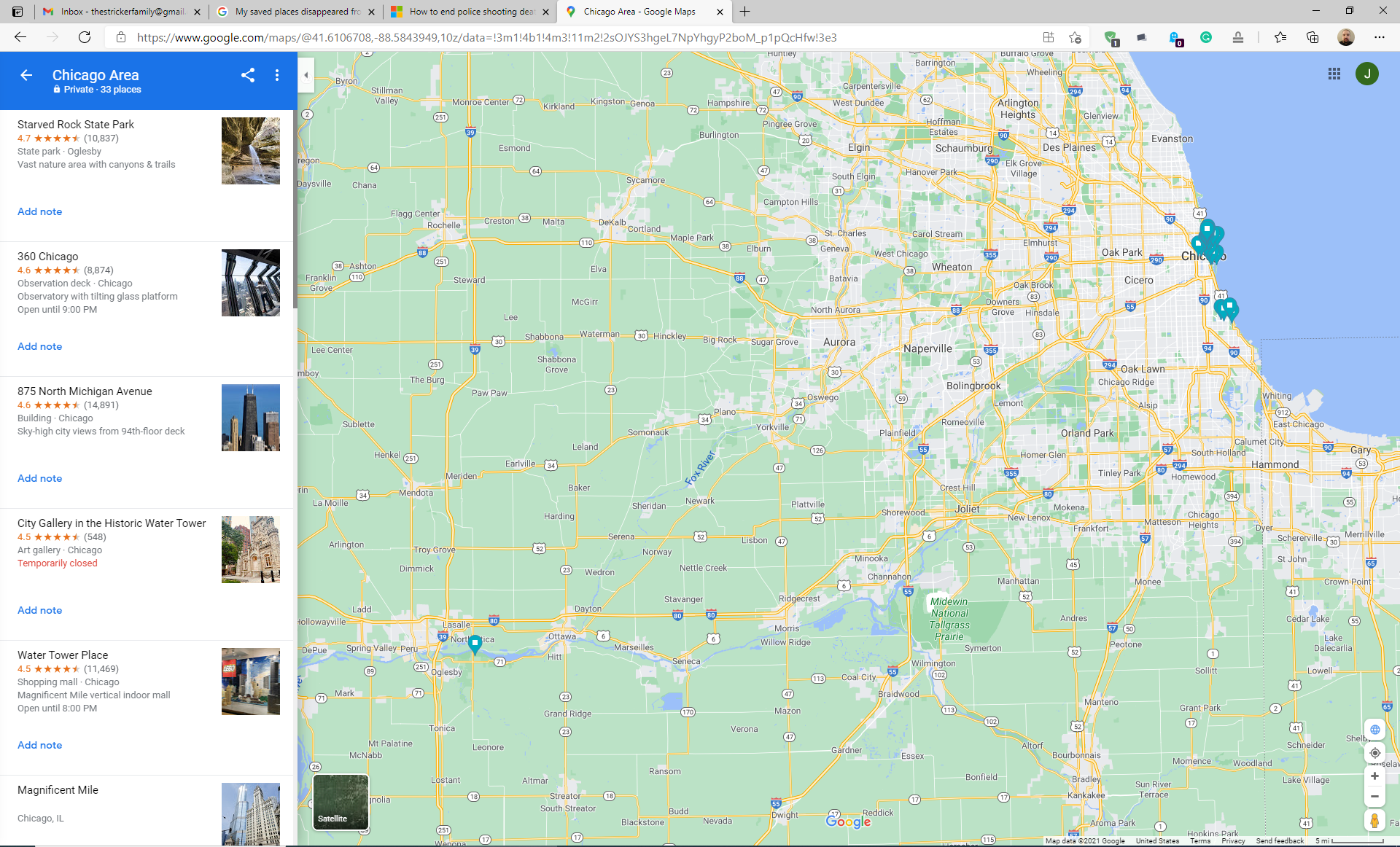Switch map to Satellite layer
This screenshot has height=847, width=1400.
(x=341, y=802)
